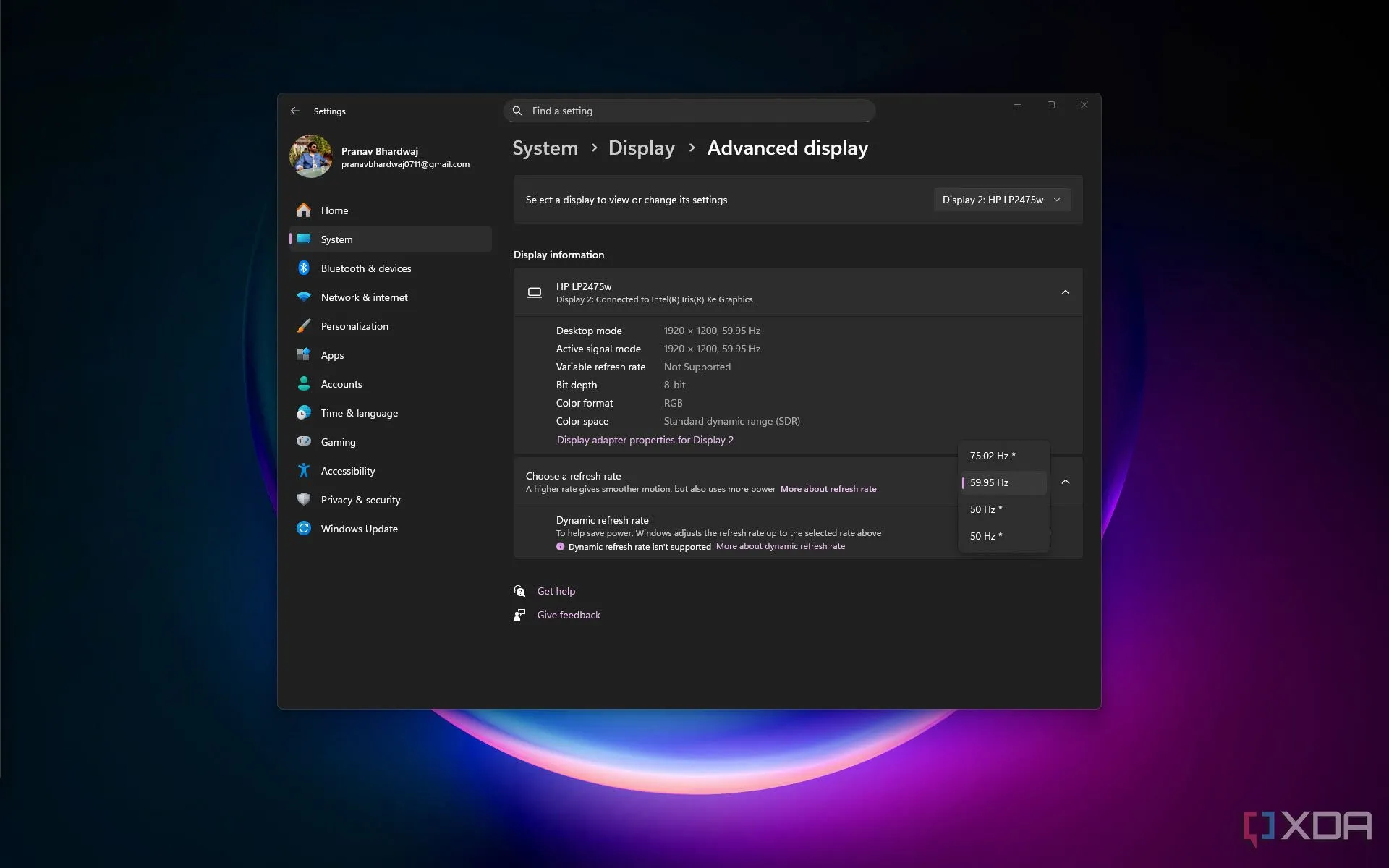The image size is (1389, 868).
Task: Click Display in the breadcrumb
Action: coord(641,148)
